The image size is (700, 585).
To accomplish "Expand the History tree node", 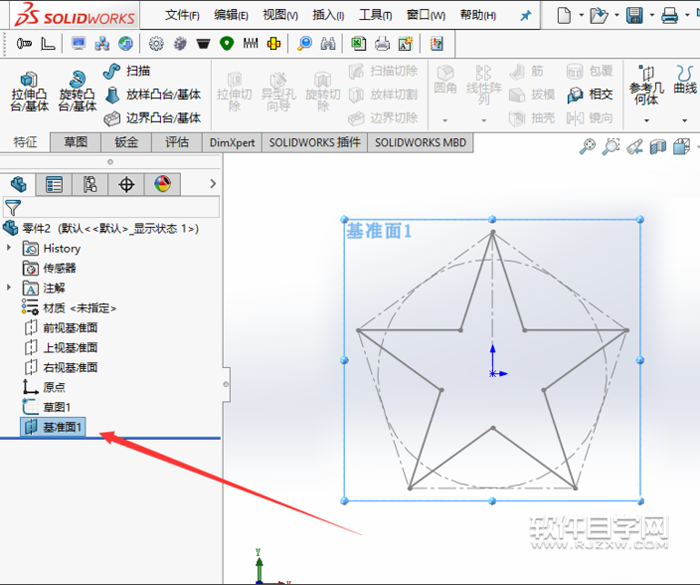I will tap(10, 248).
